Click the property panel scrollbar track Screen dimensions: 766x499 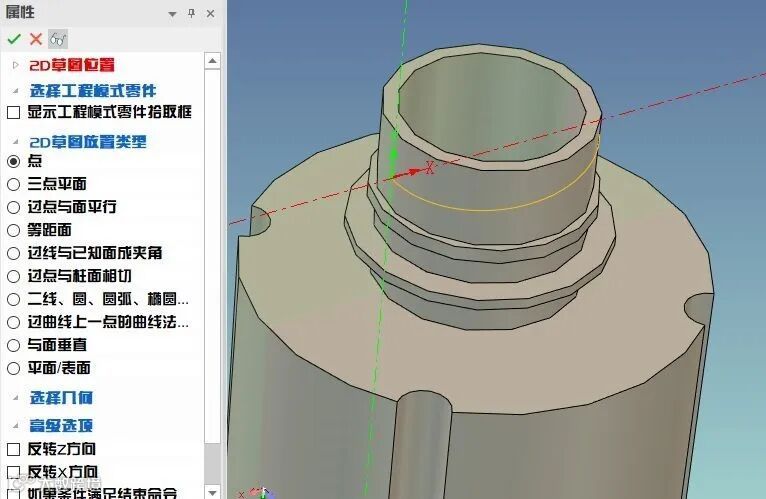click(x=212, y=464)
